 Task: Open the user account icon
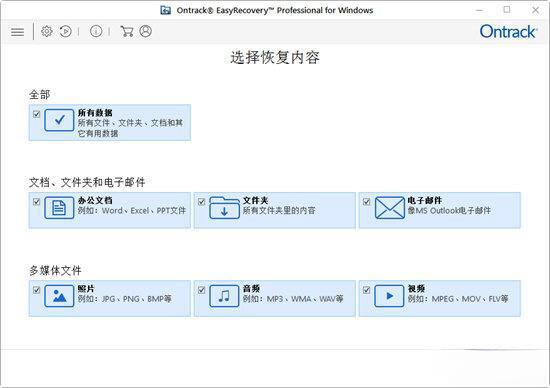(x=146, y=31)
